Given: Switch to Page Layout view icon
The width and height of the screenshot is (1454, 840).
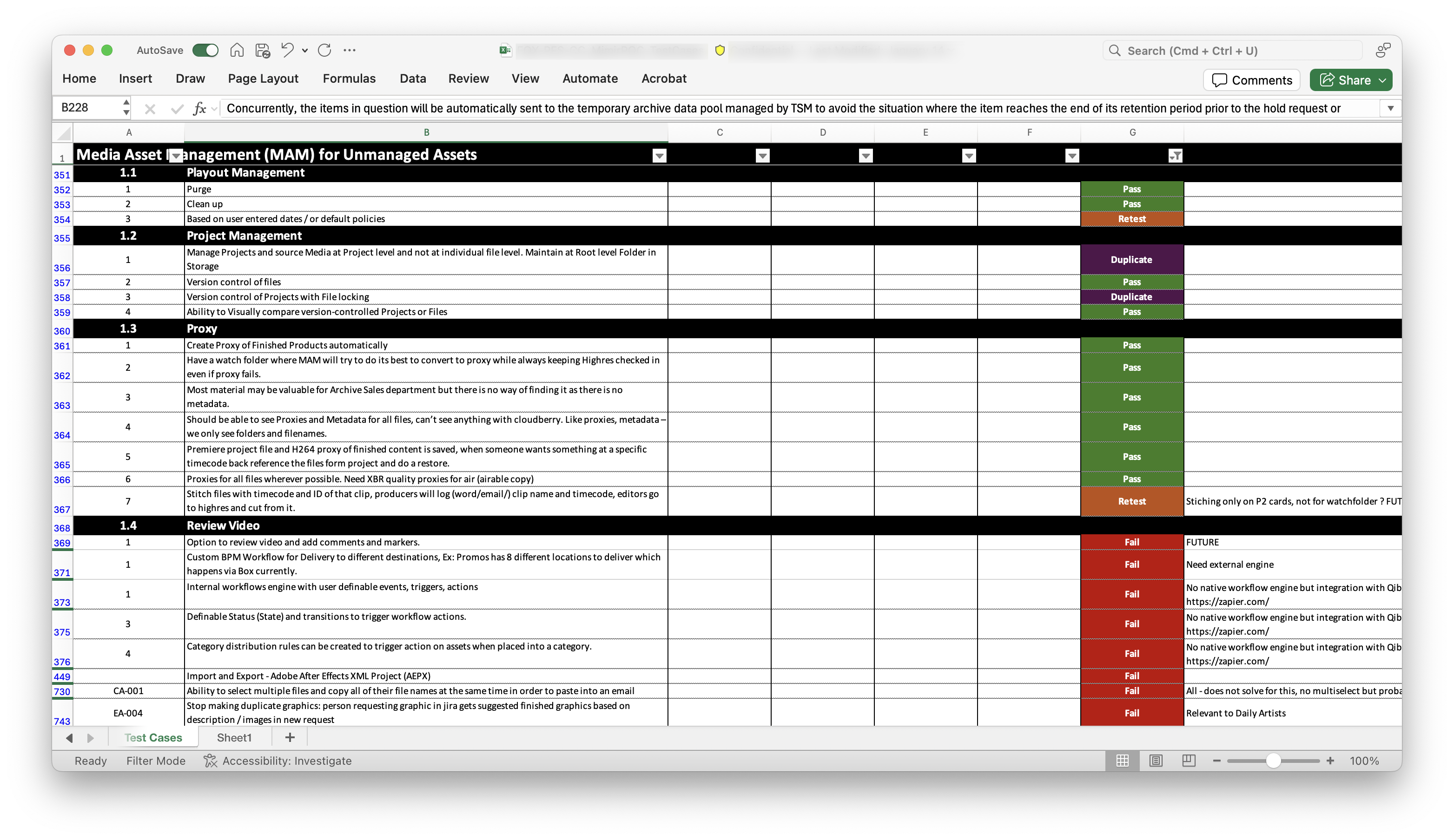Looking at the screenshot, I should coord(1156,761).
